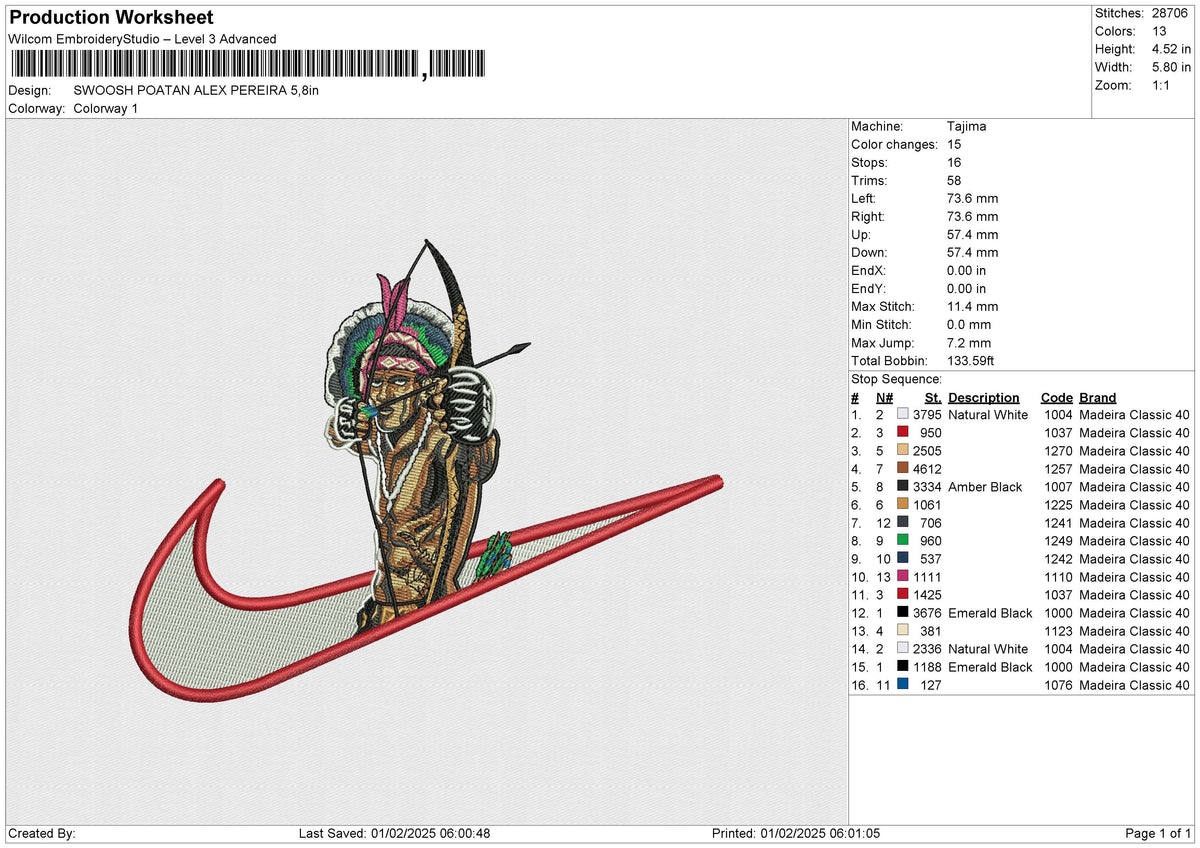Click the Max Stitch value '11.4 mm'
Viewport: 1200px width, 848px height.
coord(972,306)
